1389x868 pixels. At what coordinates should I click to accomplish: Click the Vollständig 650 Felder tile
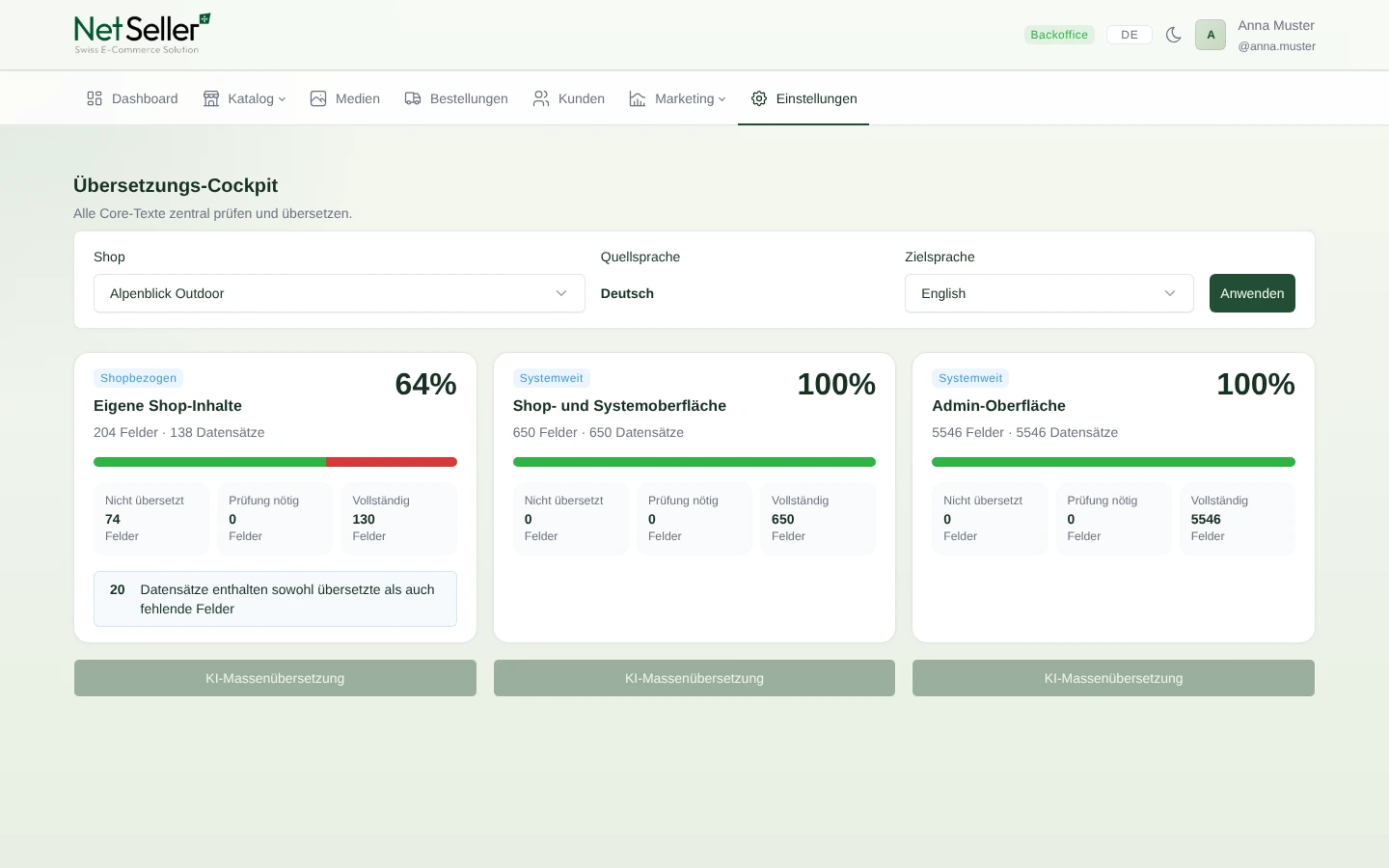pos(818,519)
